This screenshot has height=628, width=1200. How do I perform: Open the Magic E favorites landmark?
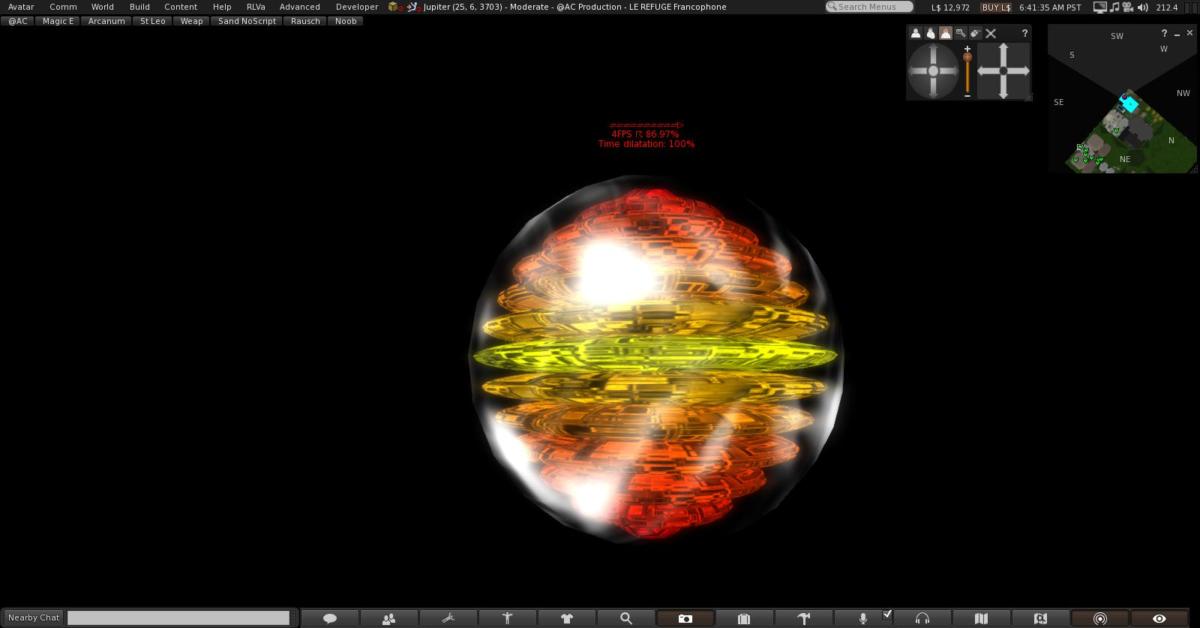coord(58,21)
